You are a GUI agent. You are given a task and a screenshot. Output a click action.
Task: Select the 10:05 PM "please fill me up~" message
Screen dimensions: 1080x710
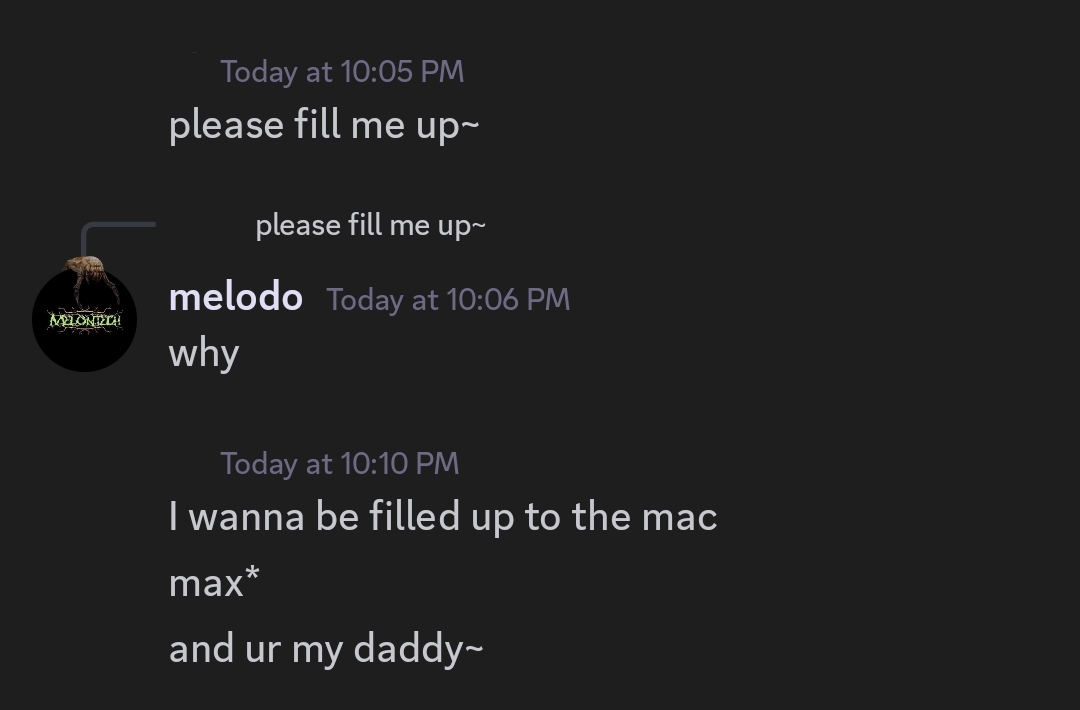324,126
